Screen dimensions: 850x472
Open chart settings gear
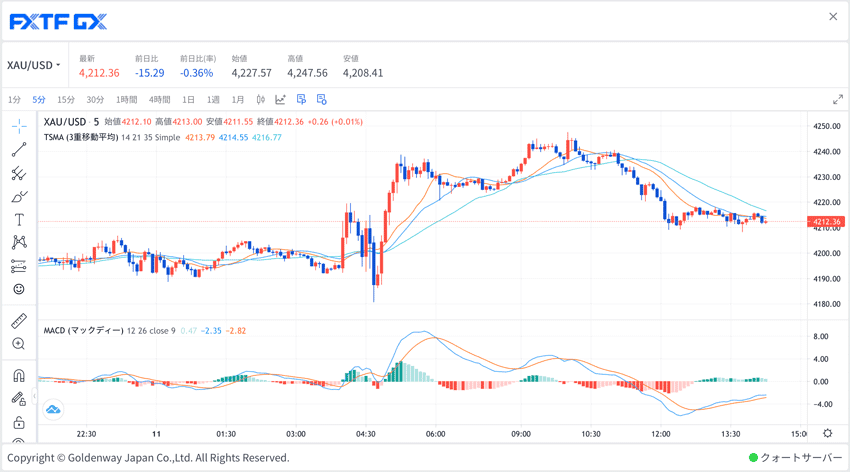click(x=828, y=433)
